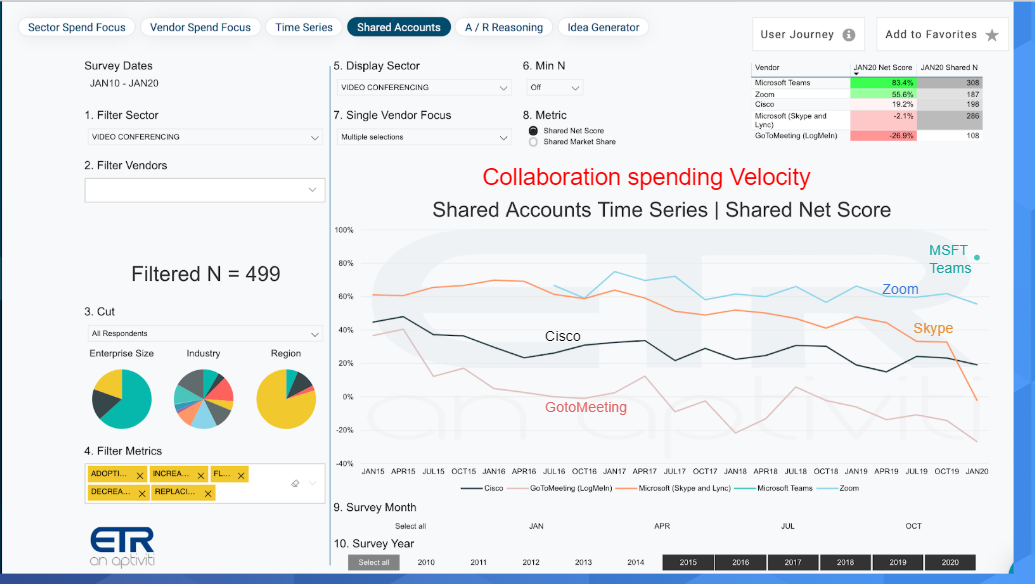Click Select all for Survey Year
The image size is (1035, 584).
pos(374,562)
